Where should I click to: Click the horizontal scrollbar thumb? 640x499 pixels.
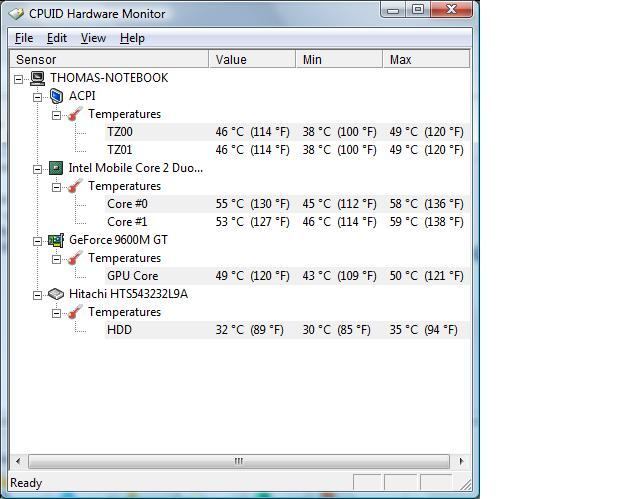[239, 461]
